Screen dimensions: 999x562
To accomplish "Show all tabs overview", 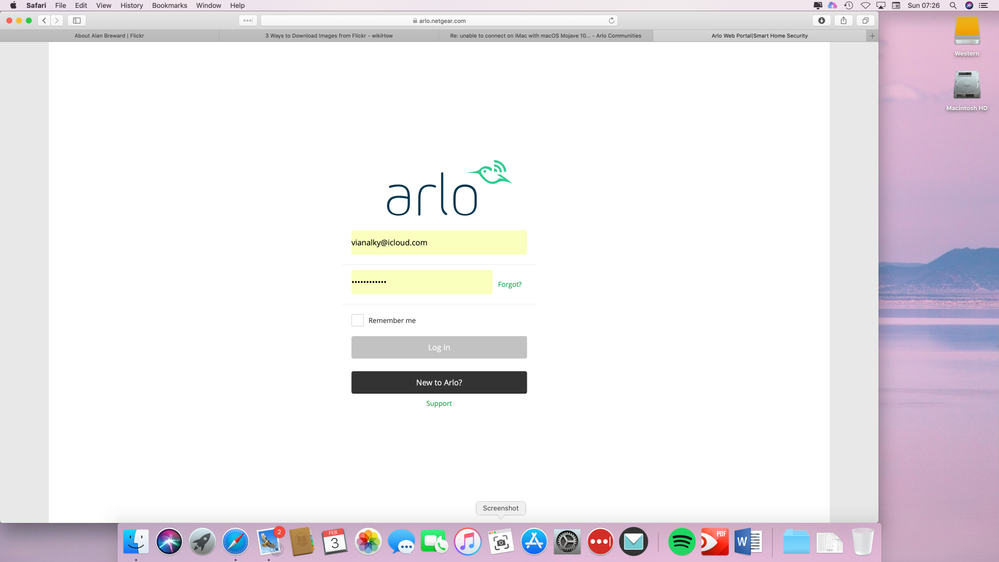I will pyautogui.click(x=865, y=20).
